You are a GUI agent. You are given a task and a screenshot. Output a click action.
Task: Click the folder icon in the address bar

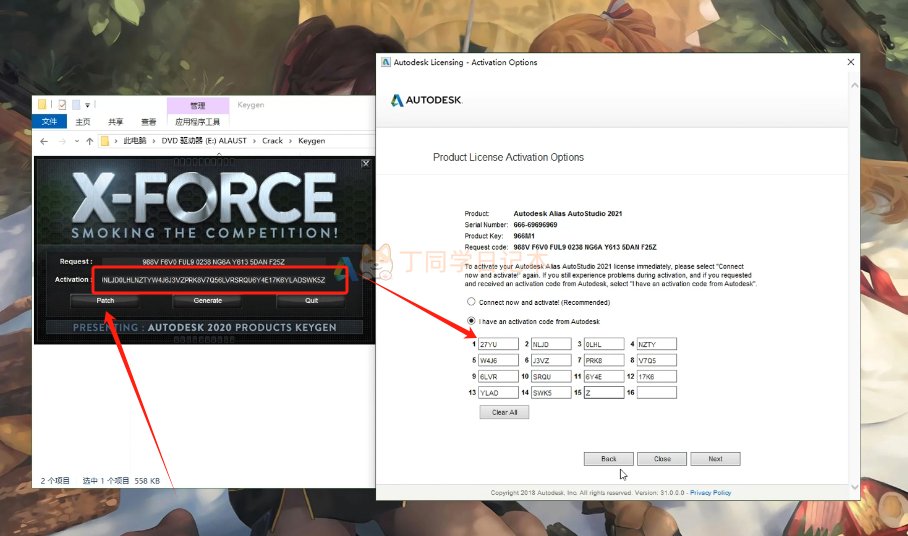(105, 141)
